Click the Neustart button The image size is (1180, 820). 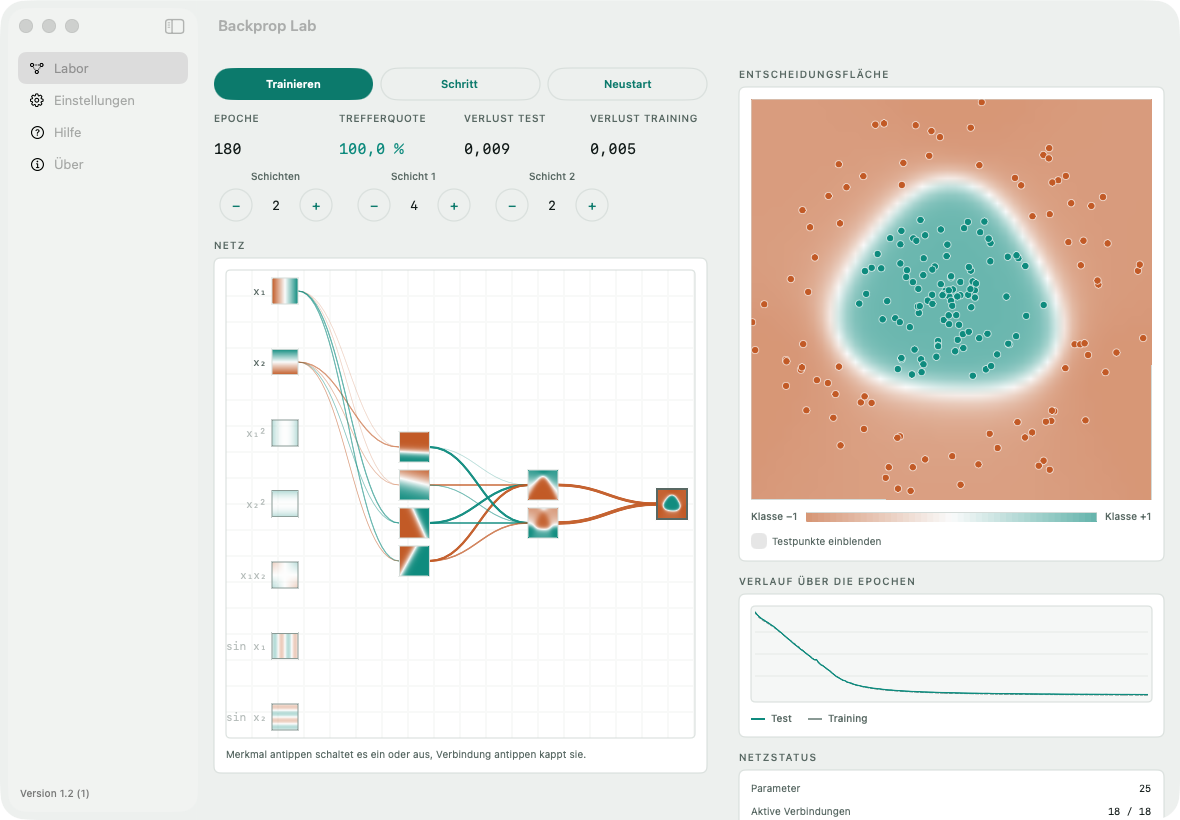[x=628, y=84]
